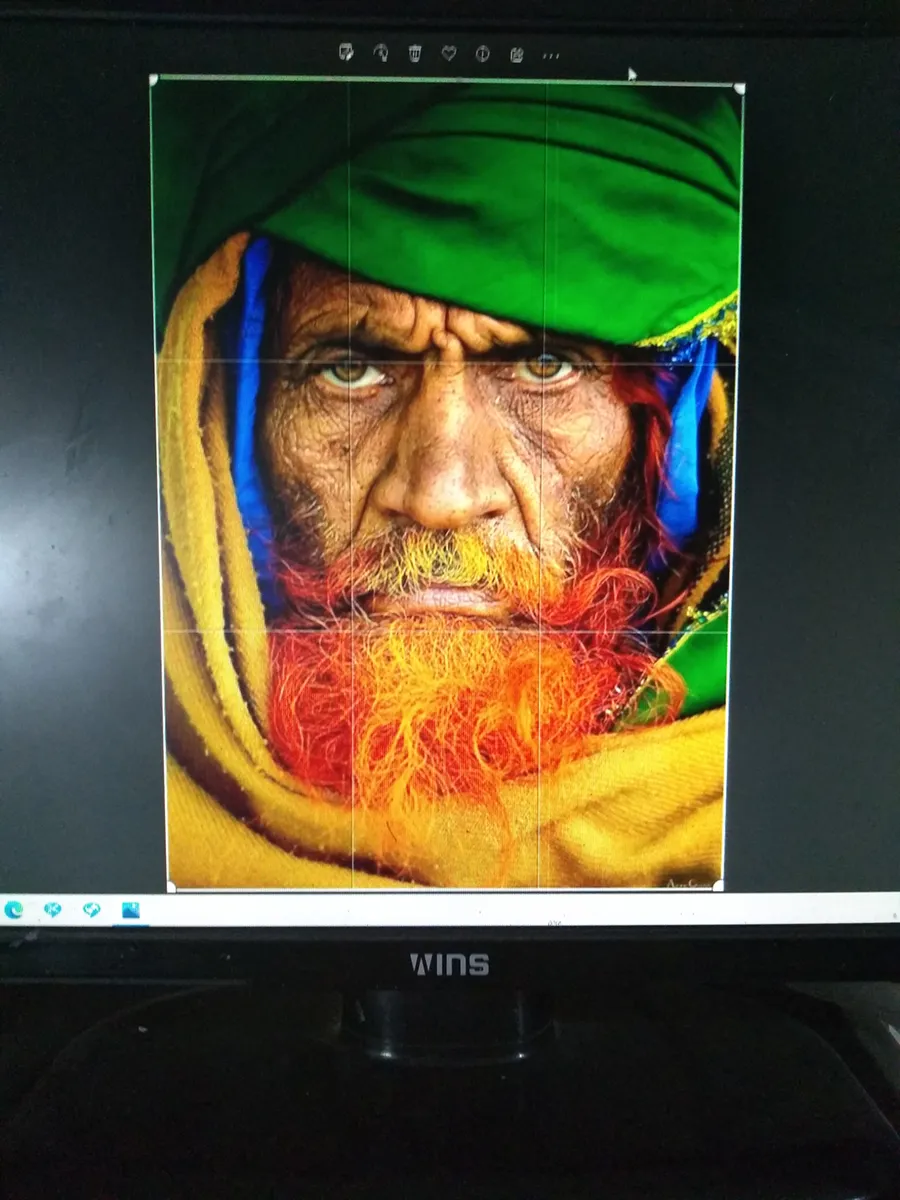Click the top-right crop corner handle

coord(739,88)
